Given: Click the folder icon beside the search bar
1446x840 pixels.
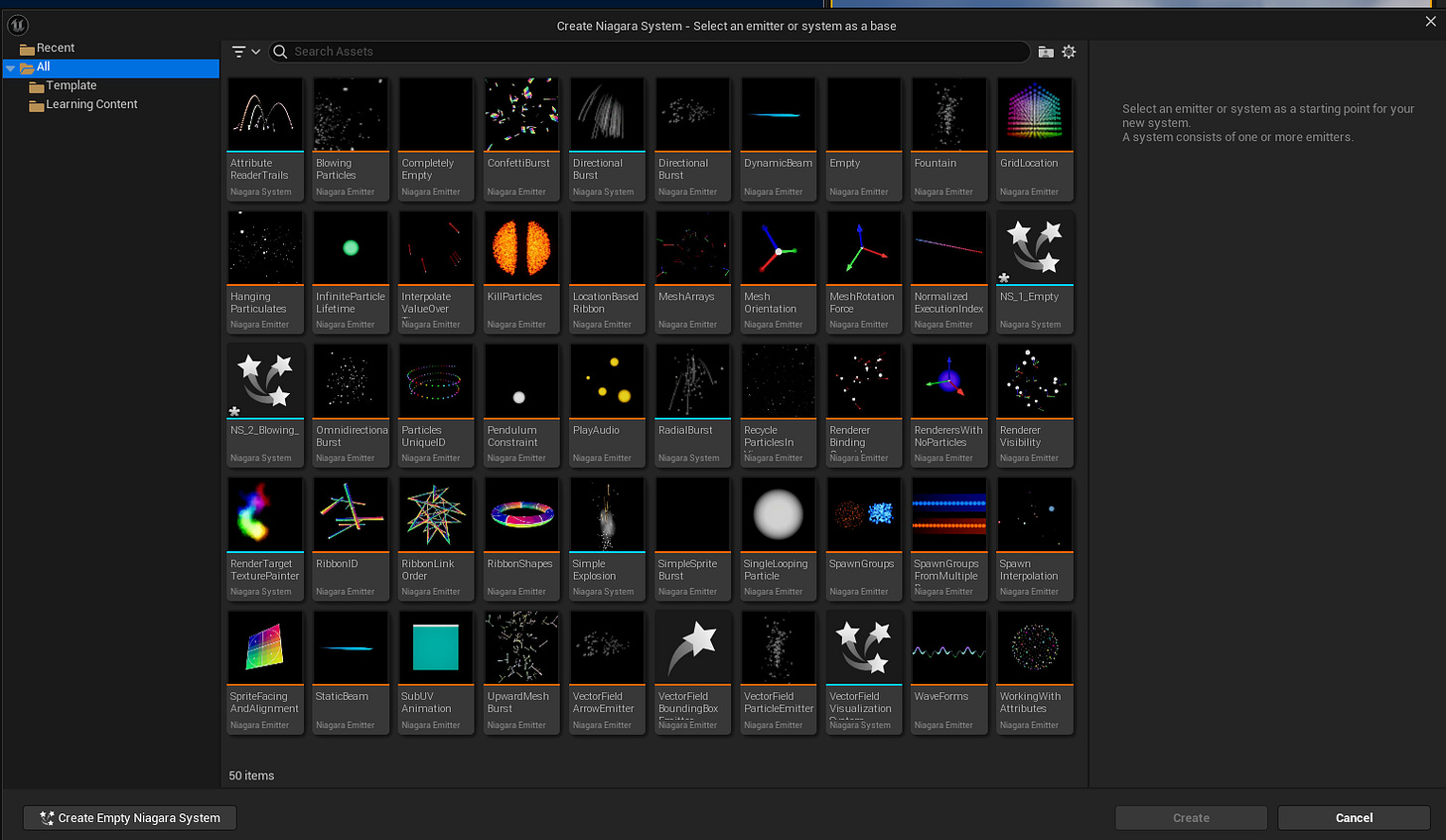Looking at the screenshot, I should 1046,52.
